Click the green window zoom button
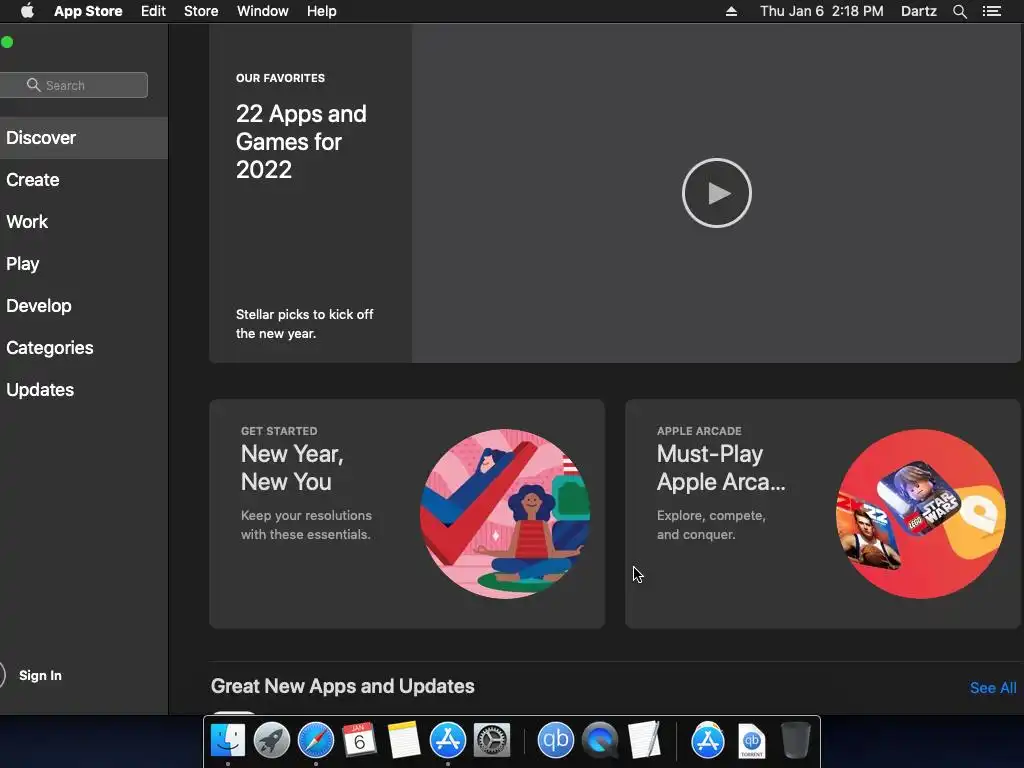The height and width of the screenshot is (768, 1024). (7, 42)
